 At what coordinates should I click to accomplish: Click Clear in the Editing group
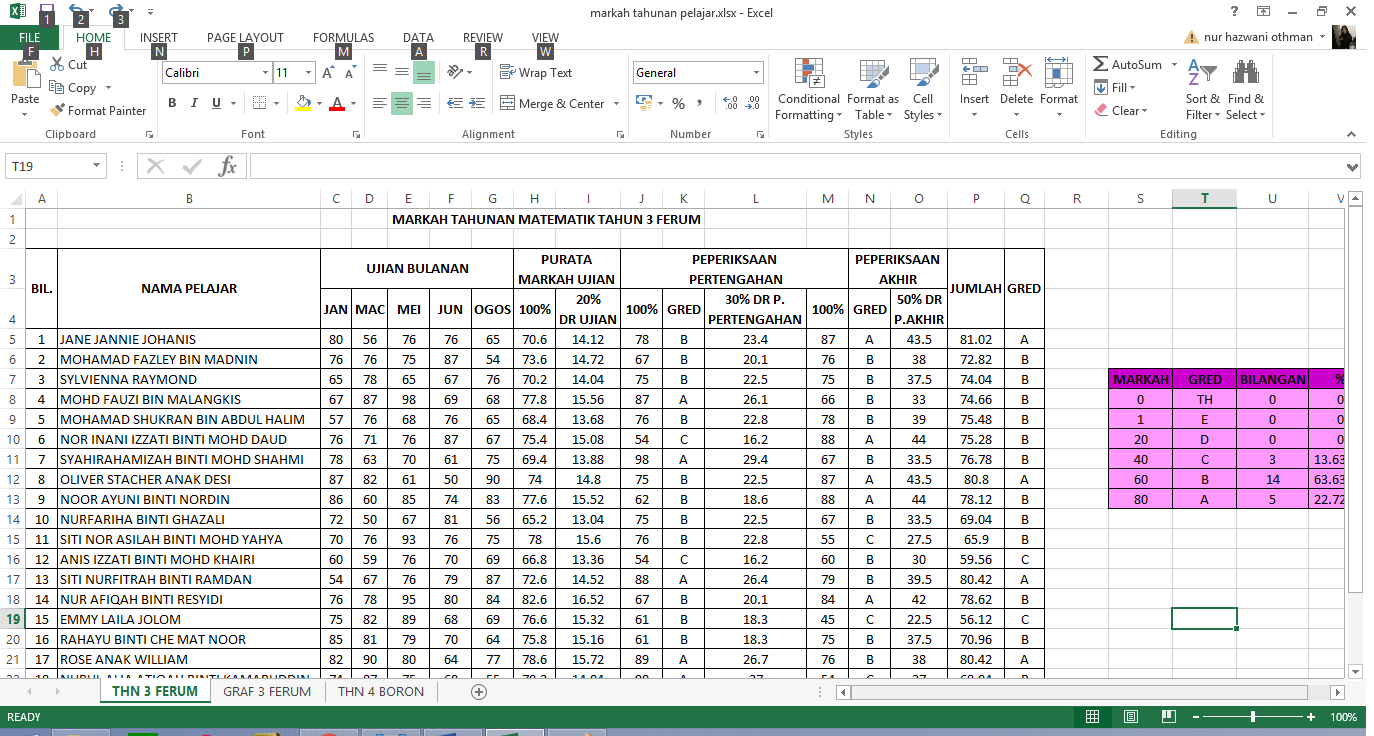tap(1123, 110)
